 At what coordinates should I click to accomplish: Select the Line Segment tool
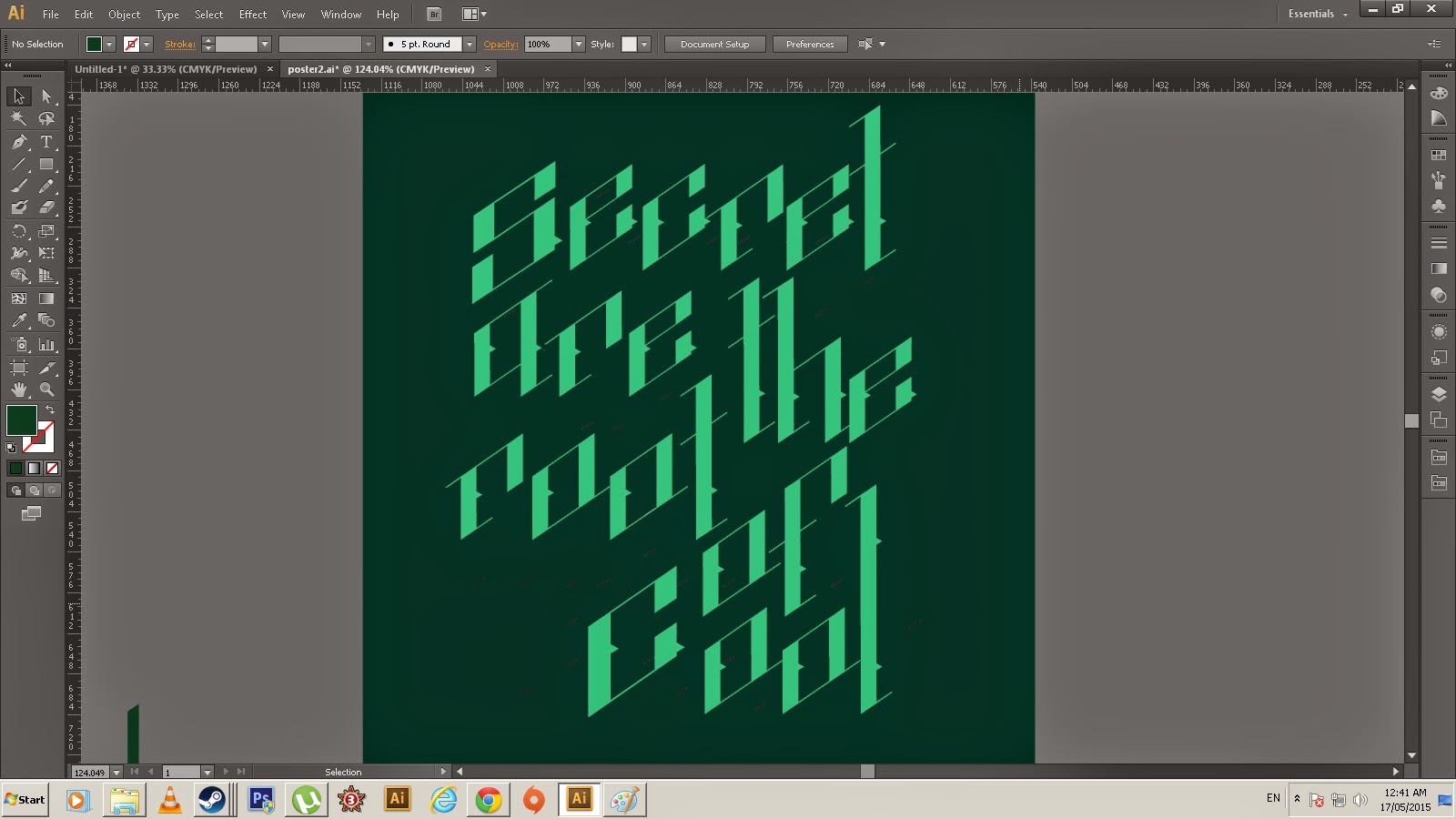tap(18, 165)
